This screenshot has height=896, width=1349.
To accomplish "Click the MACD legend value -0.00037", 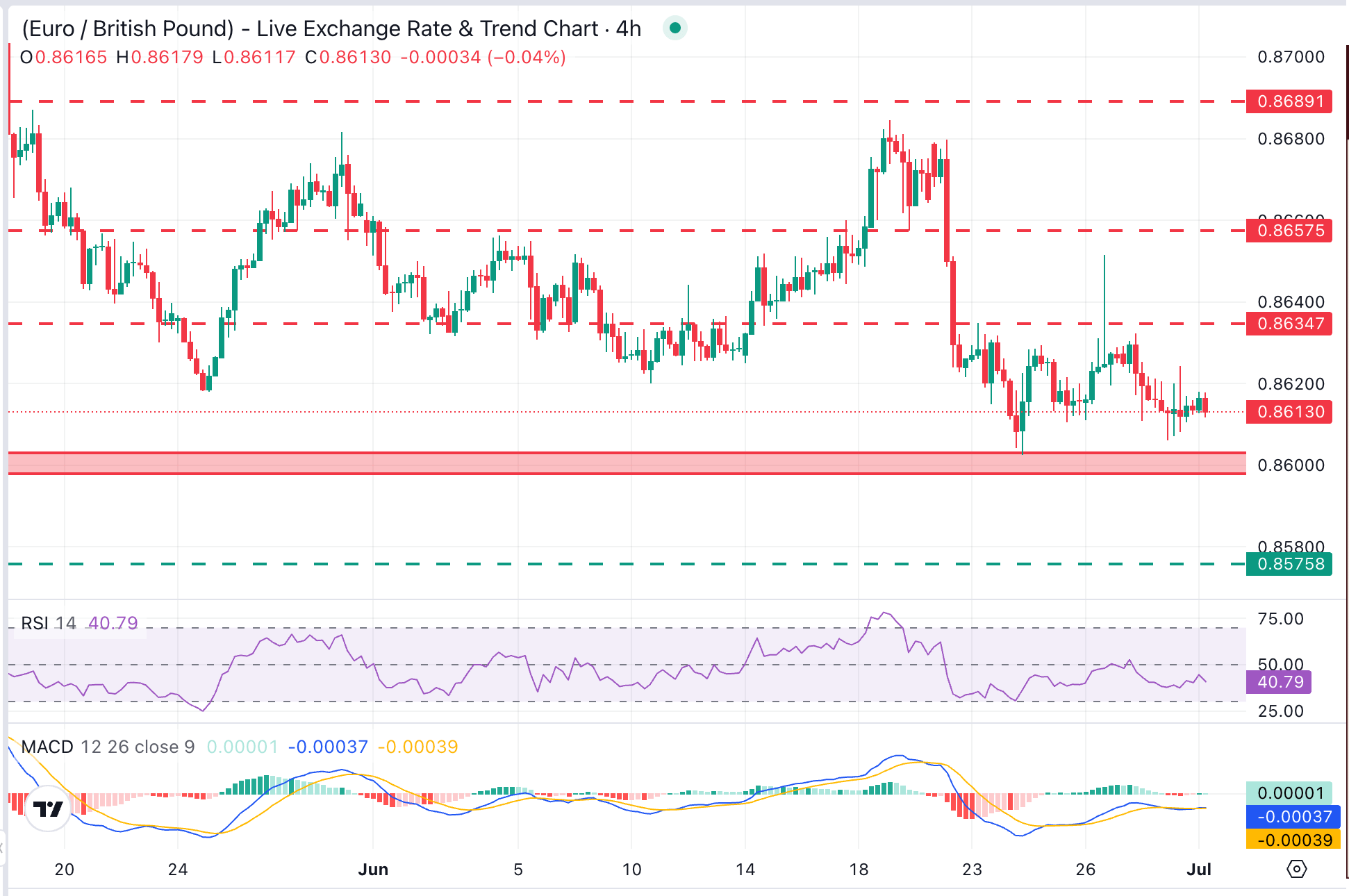I will (x=328, y=747).
